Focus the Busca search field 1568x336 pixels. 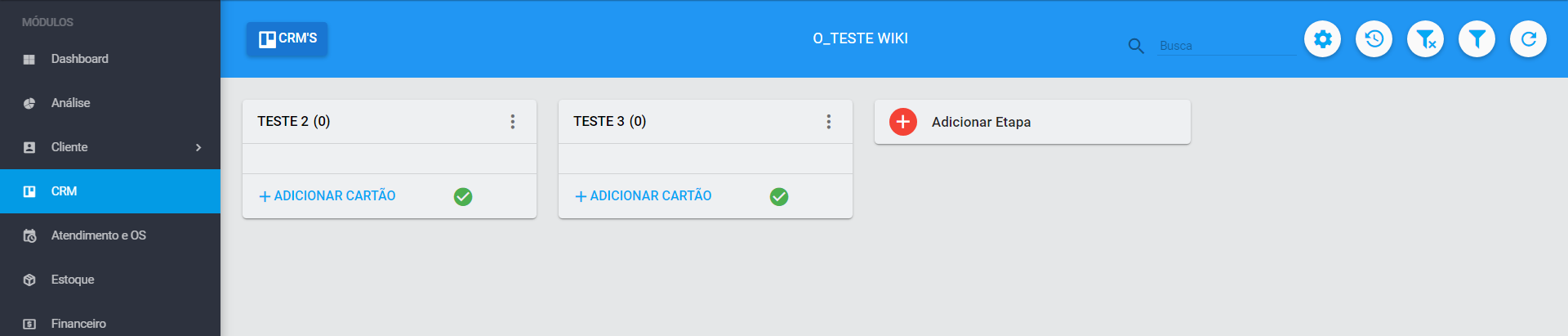pyautogui.click(x=1227, y=46)
